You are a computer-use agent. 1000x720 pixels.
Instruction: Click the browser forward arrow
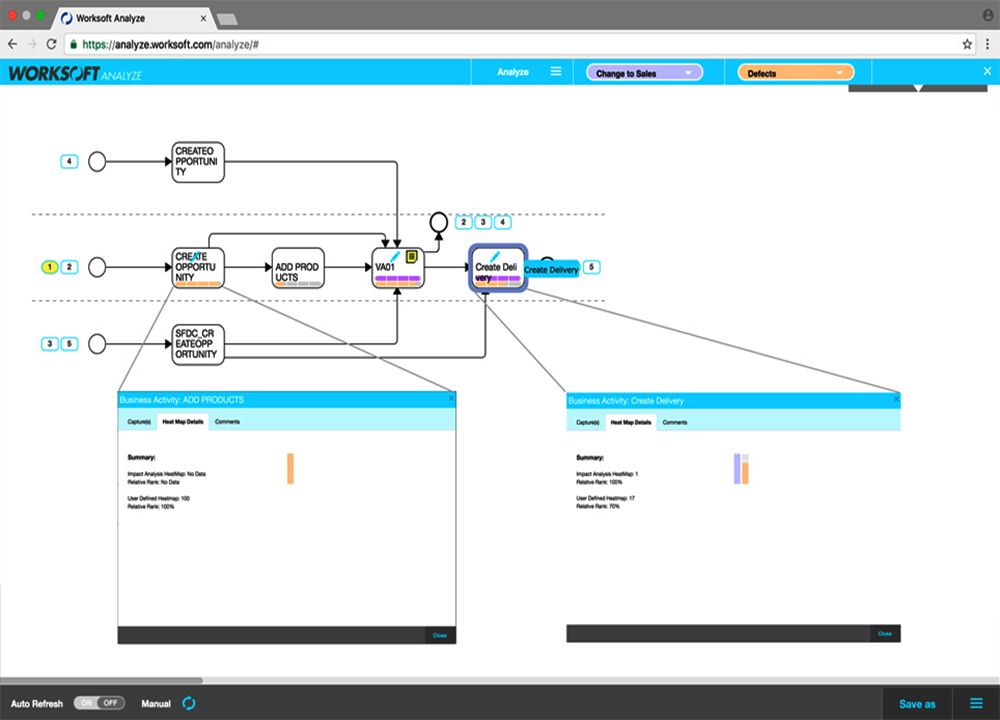(32, 44)
